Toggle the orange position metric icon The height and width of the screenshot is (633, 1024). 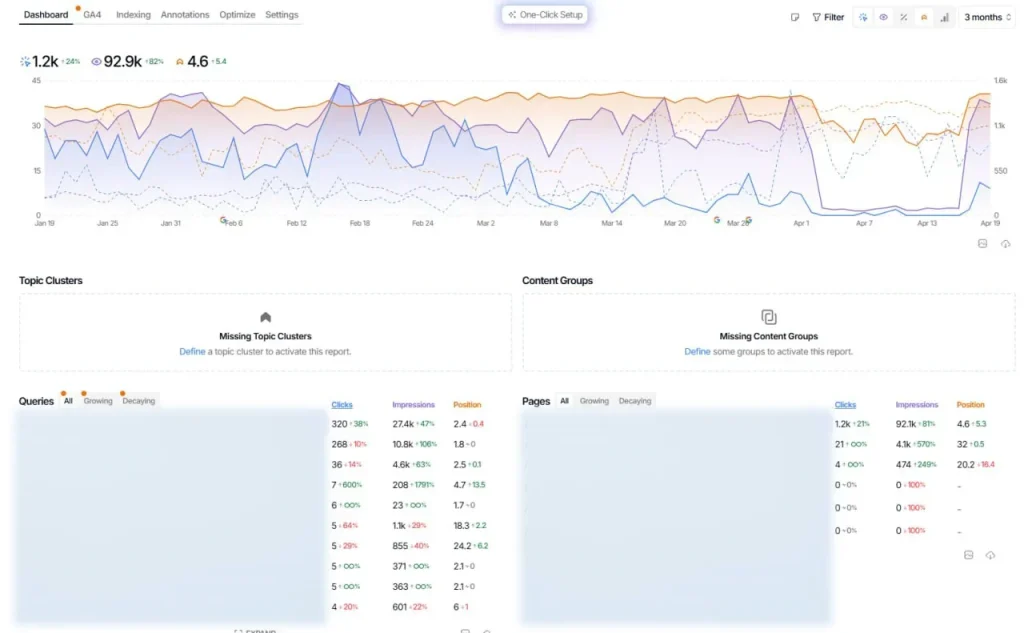[x=923, y=17]
